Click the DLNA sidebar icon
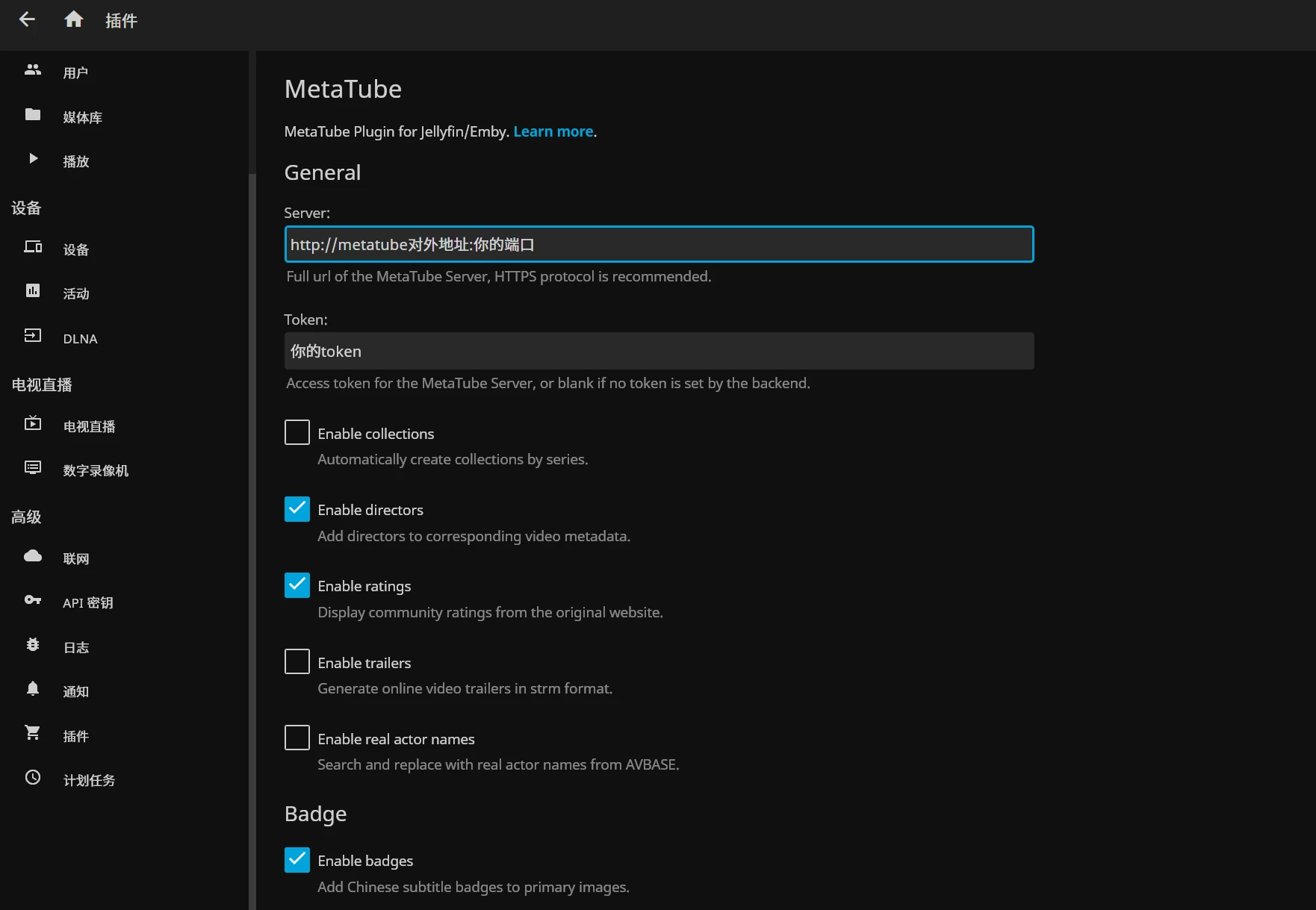This screenshot has width=1316, height=910. pyautogui.click(x=33, y=336)
